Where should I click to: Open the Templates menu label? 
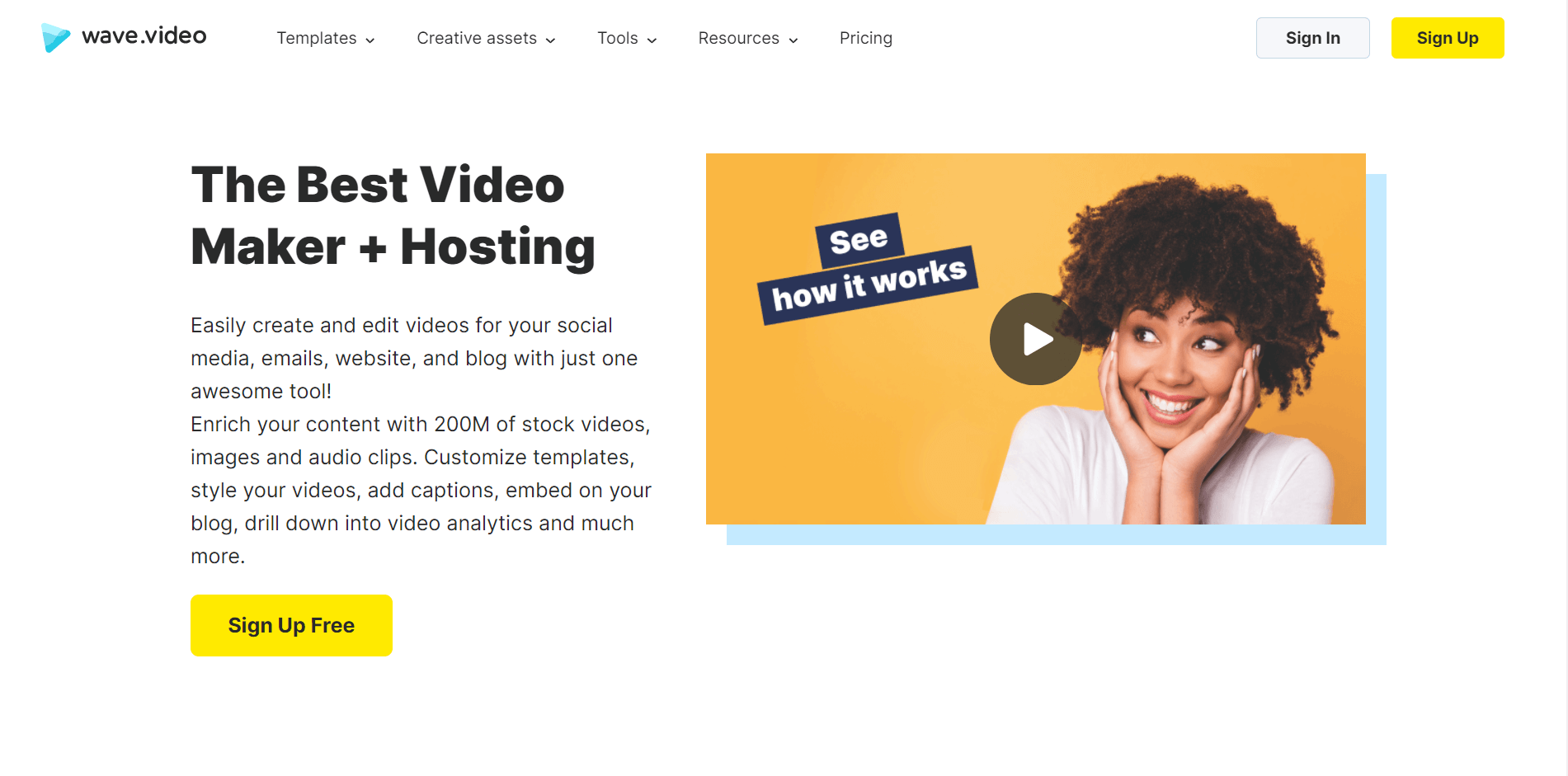[x=316, y=38]
